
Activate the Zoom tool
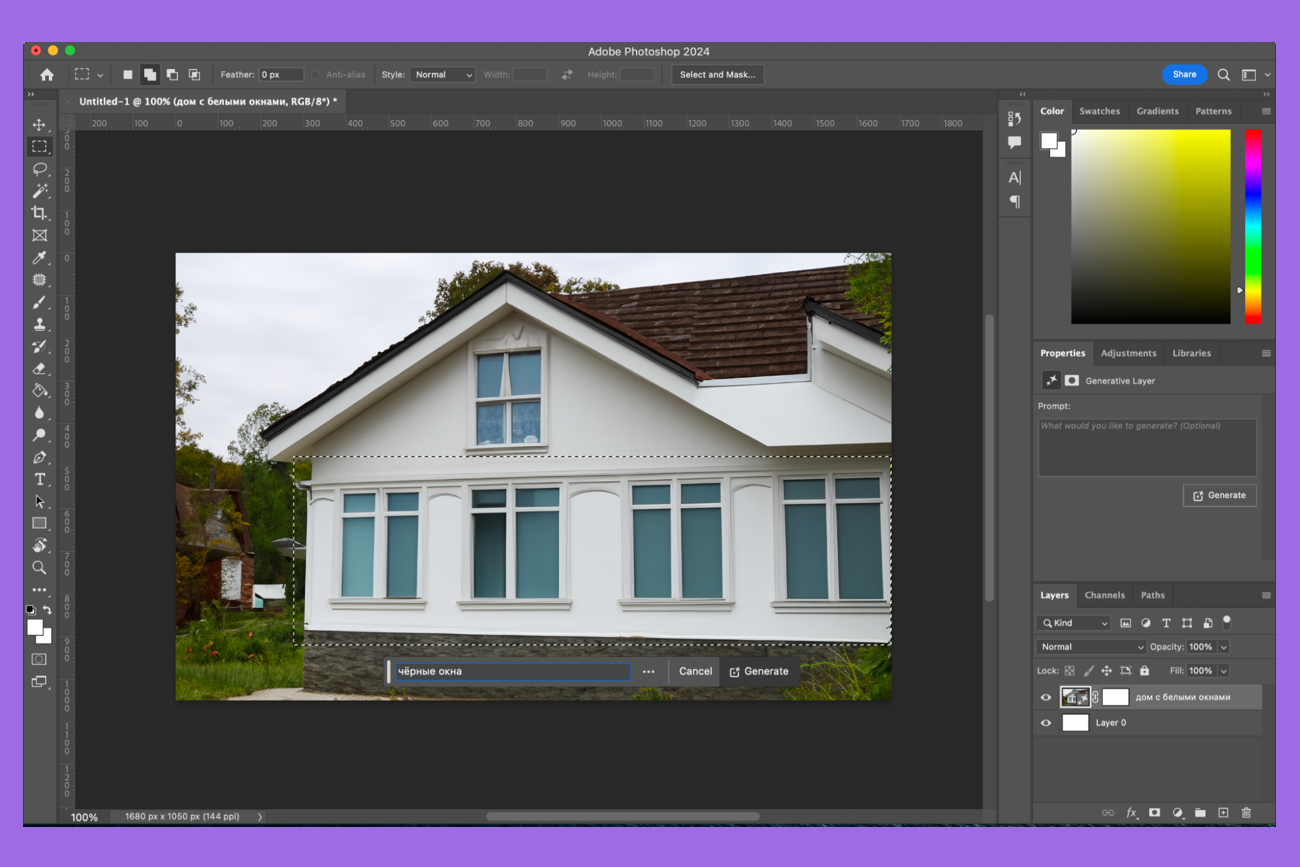[40, 567]
